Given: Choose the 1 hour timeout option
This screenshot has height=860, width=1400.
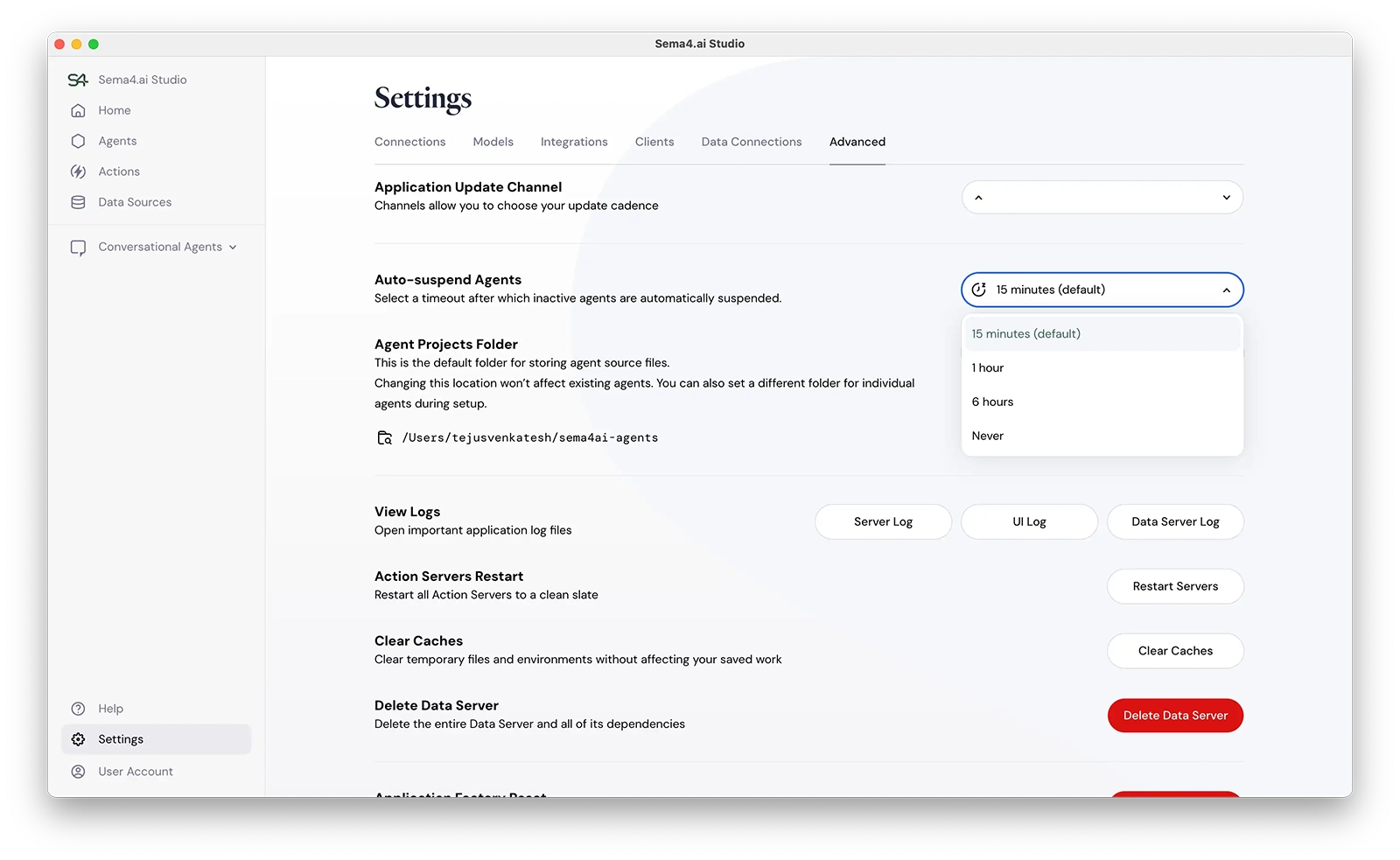Looking at the screenshot, I should pos(987,367).
